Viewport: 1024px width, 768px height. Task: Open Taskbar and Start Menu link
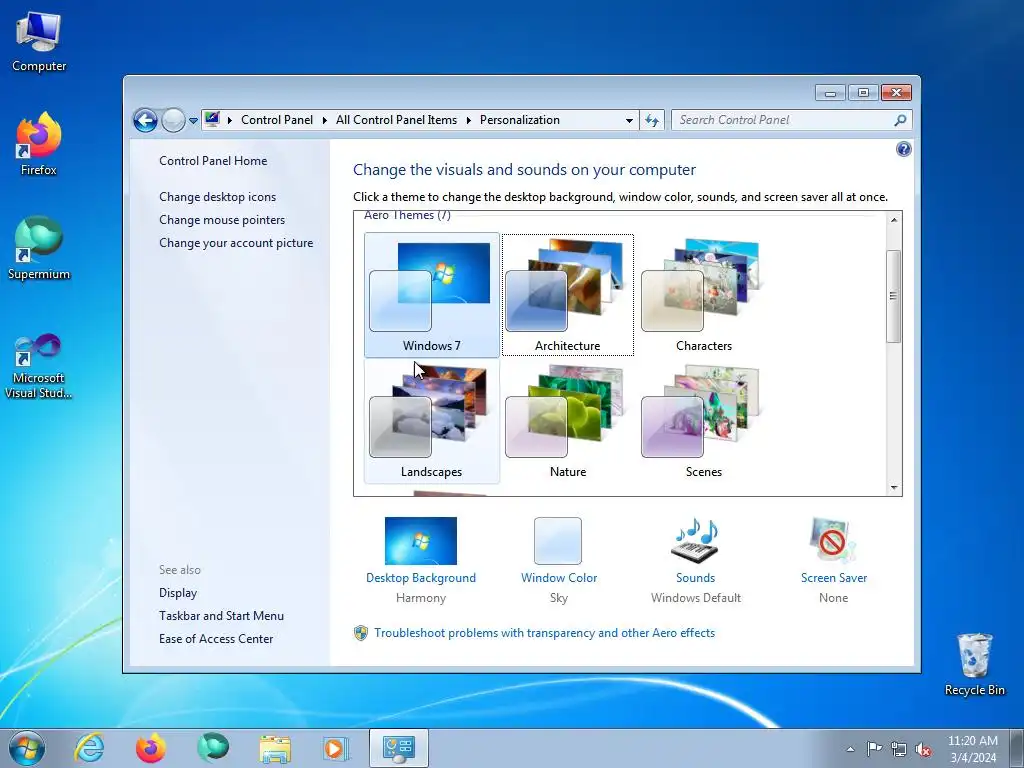221,616
